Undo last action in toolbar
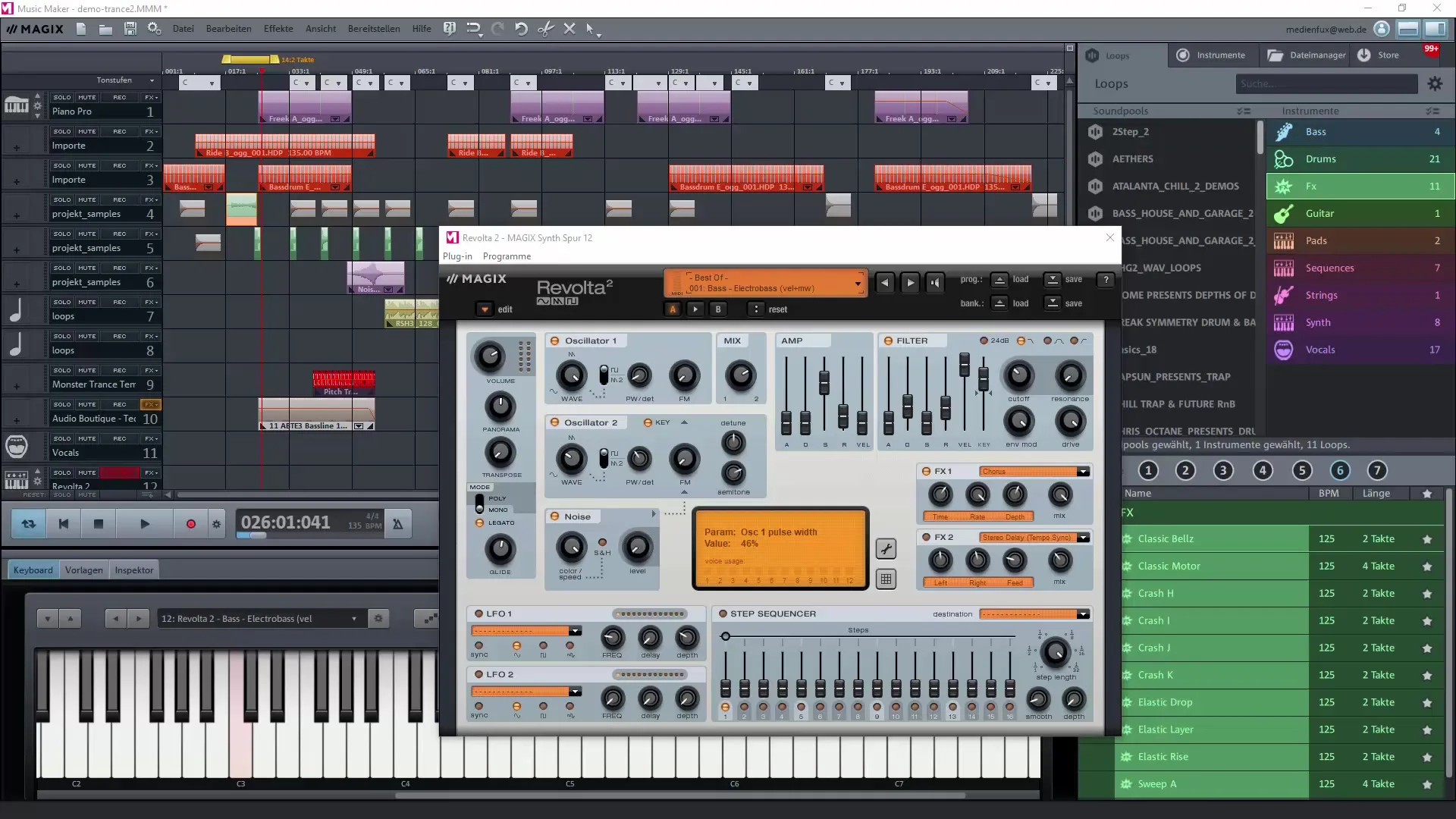The width and height of the screenshot is (1456, 819). point(521,29)
